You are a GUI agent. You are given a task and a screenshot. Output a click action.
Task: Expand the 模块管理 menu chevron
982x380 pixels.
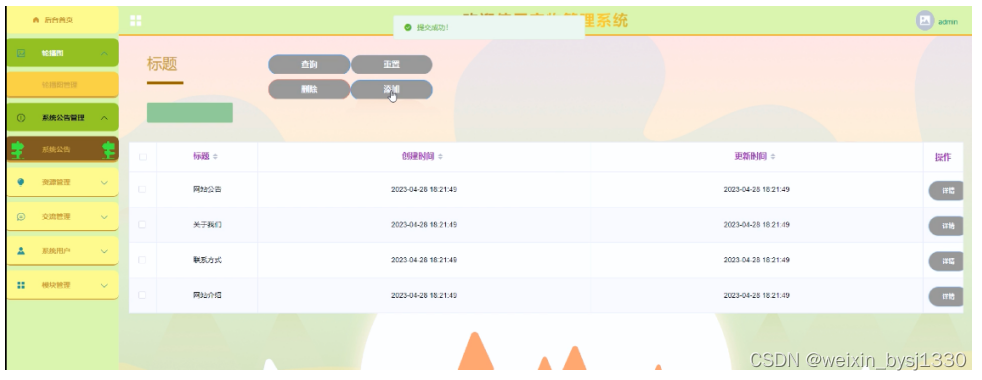pyautogui.click(x=104, y=285)
